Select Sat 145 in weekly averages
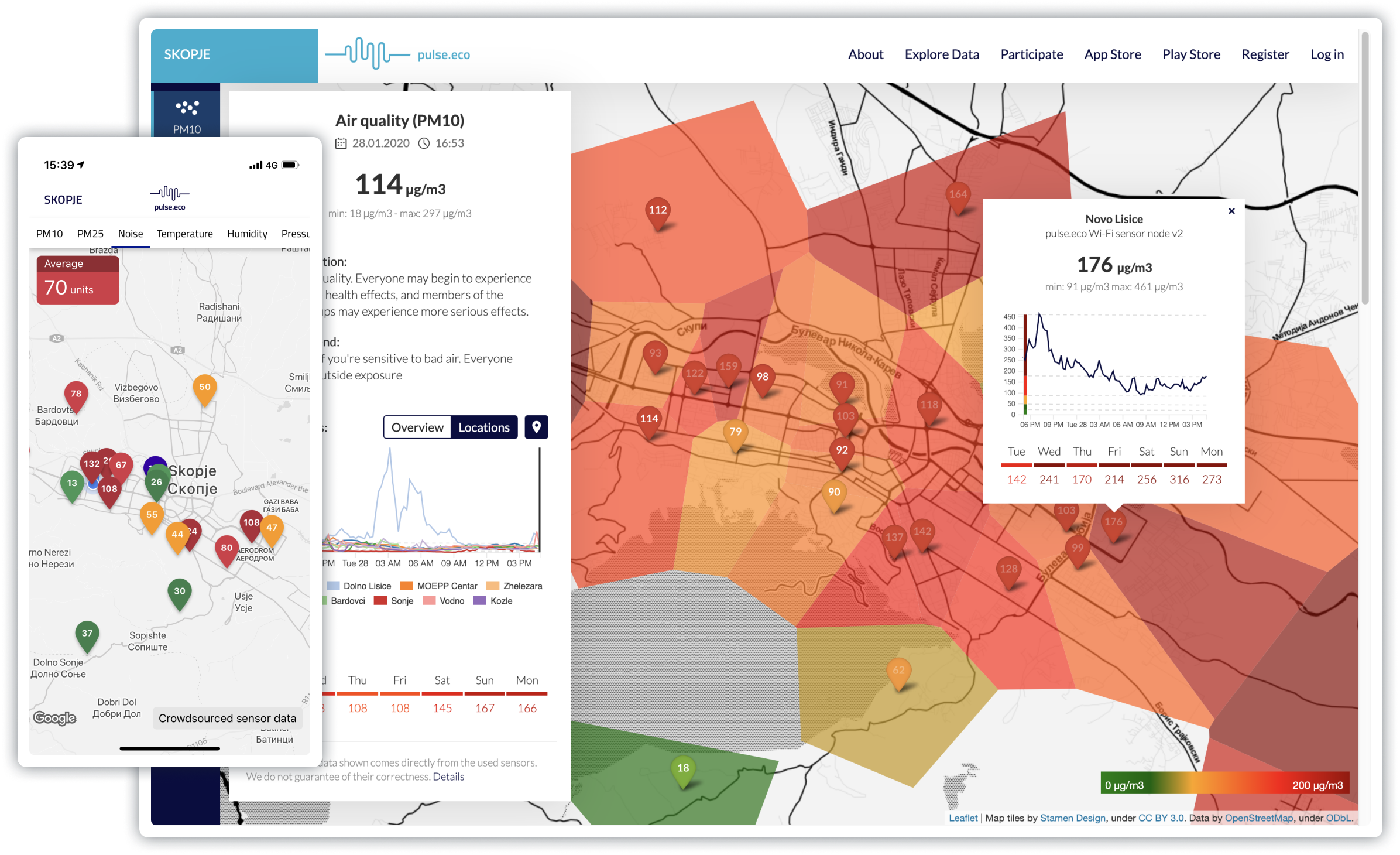Image resolution: width=1400 pixels, height=855 pixels. (442, 694)
